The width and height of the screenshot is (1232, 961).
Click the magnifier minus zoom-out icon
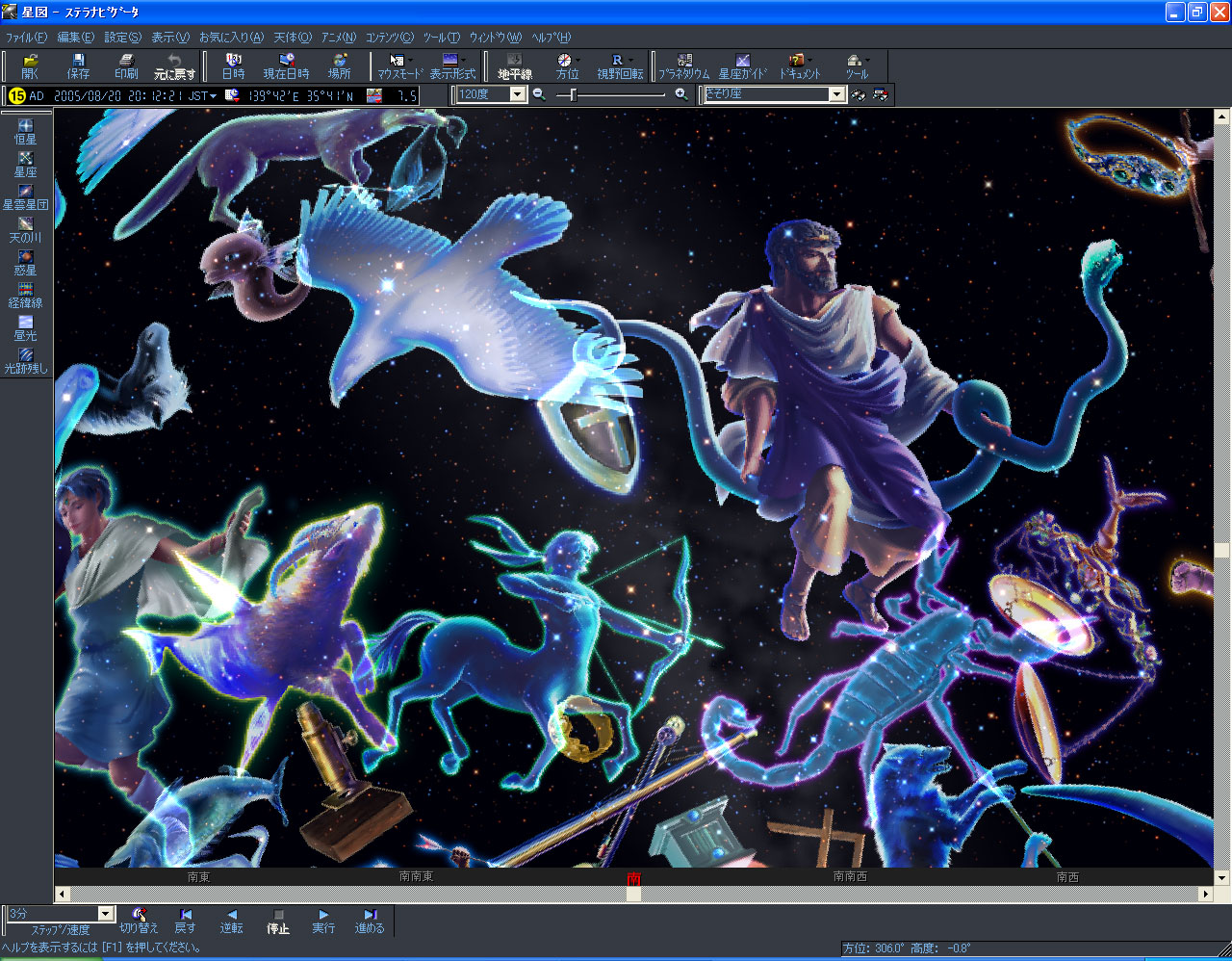[x=539, y=94]
